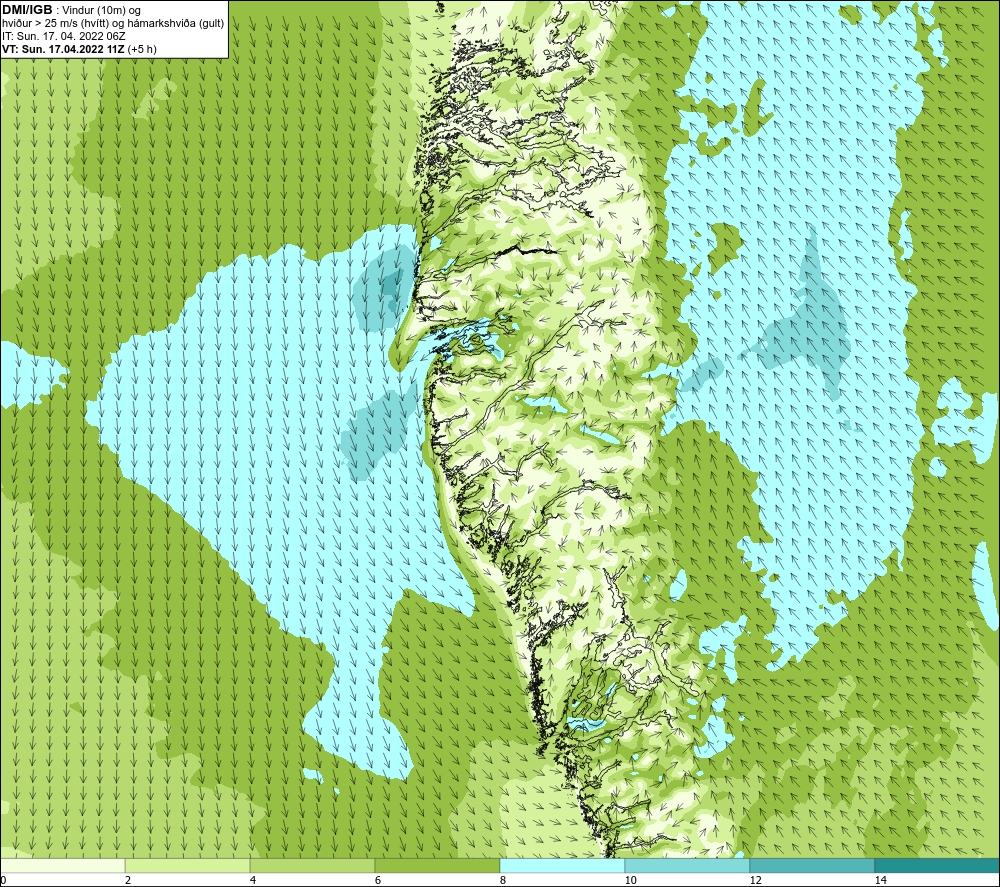Click the '2' label on the wind scale

(x=128, y=880)
